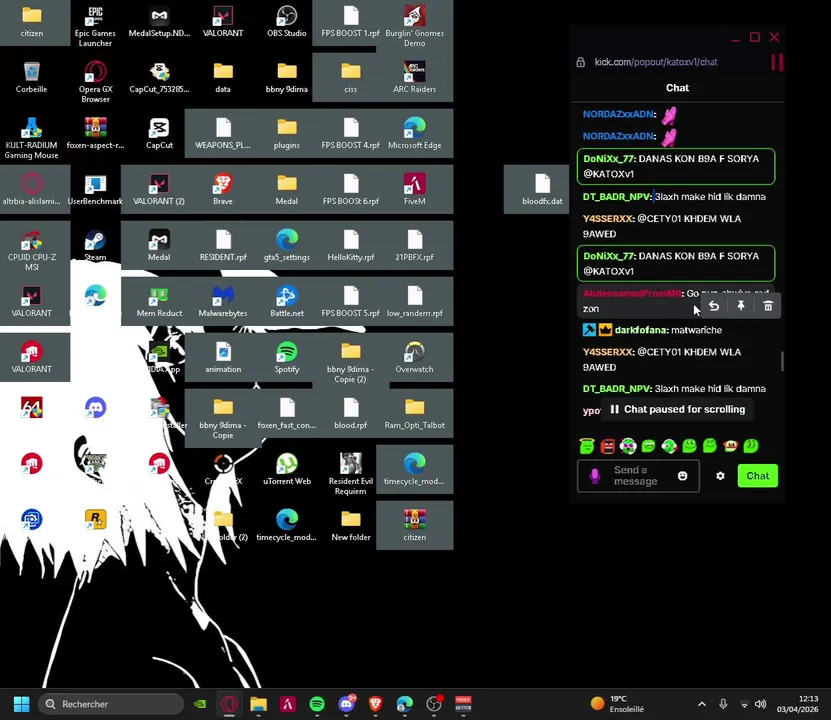This screenshot has height=720, width=831.
Task: Delete the hovered chat message
Action: pyautogui.click(x=768, y=306)
